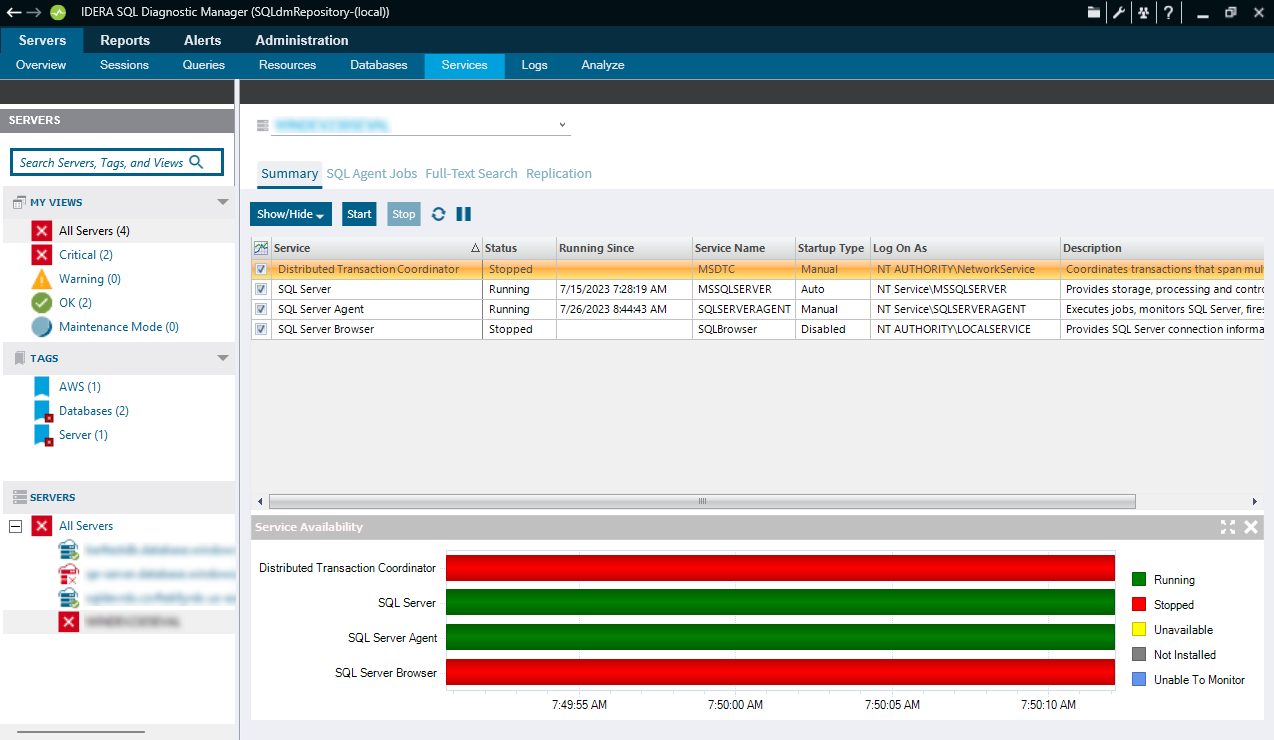The image size is (1274, 740).
Task: Click the pause icon next to refresh
Action: tap(463, 214)
